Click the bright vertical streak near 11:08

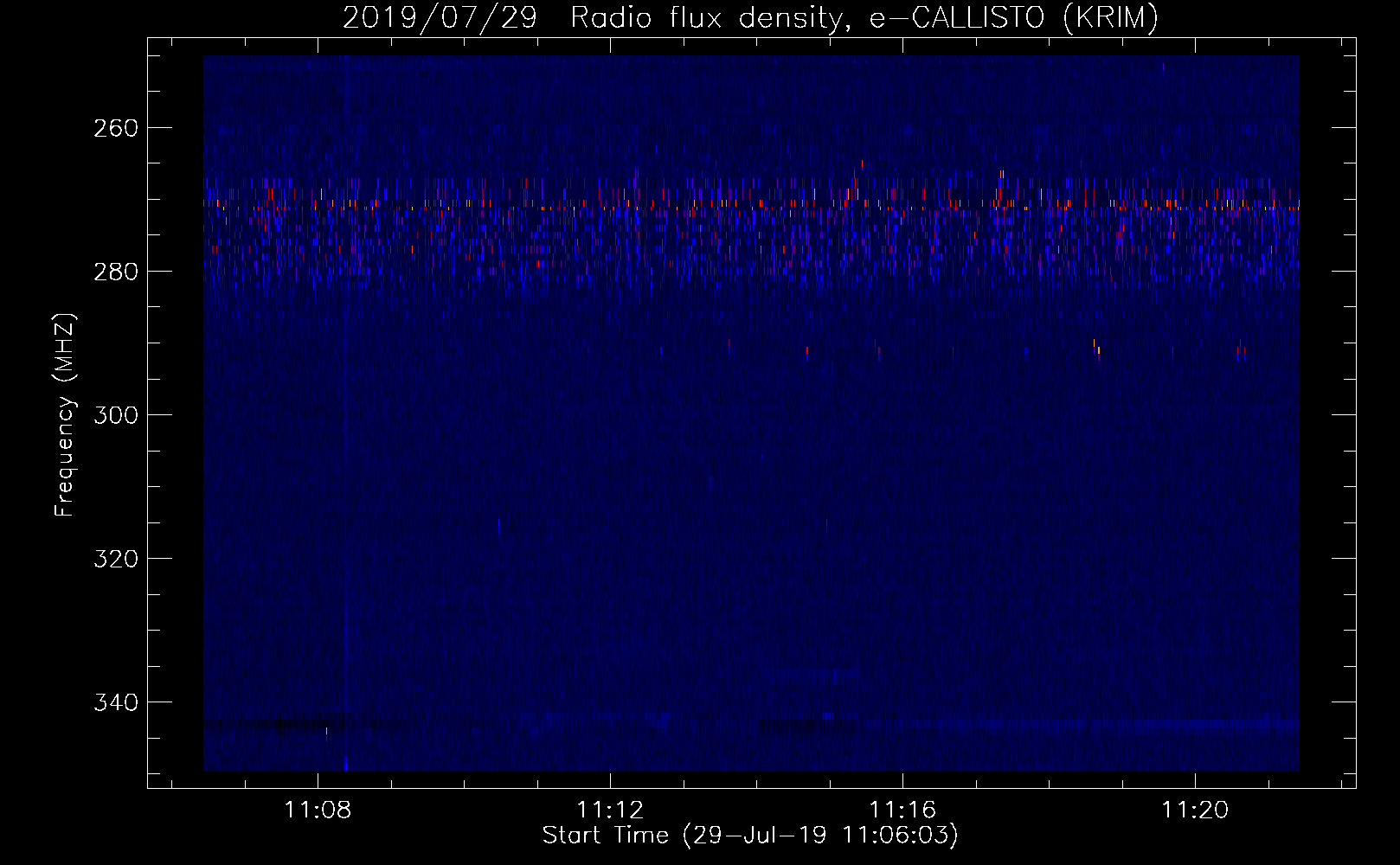coord(345,413)
